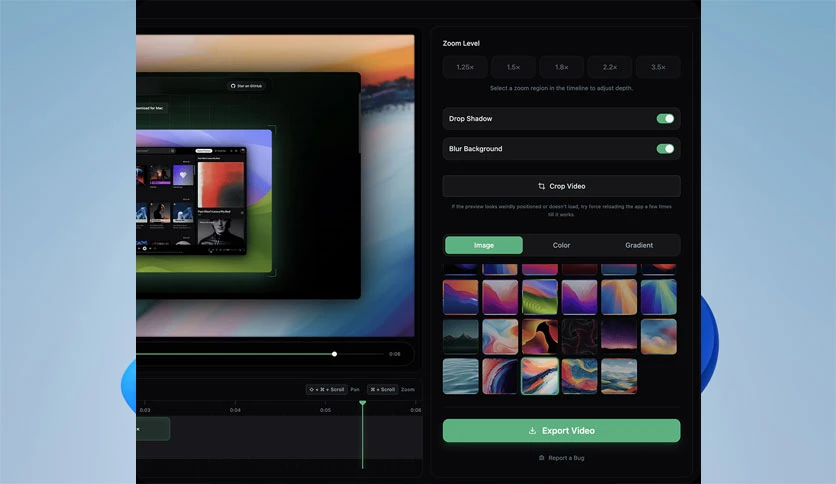Click the green timeline playhead marker
836x484 pixels.
[x=363, y=403]
